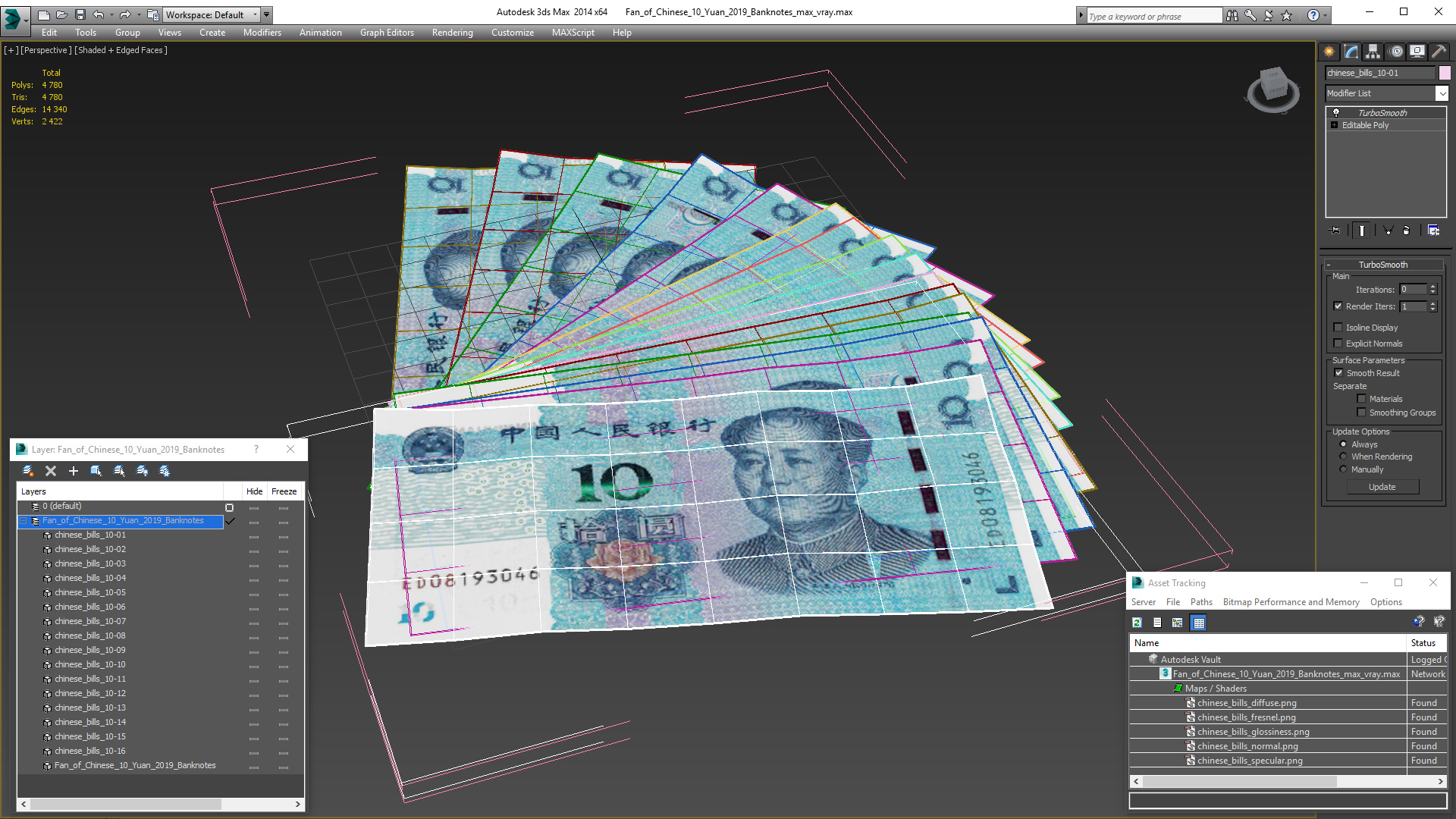Select When Rendering update option
This screenshot has height=819, width=1456.
pyautogui.click(x=1343, y=457)
